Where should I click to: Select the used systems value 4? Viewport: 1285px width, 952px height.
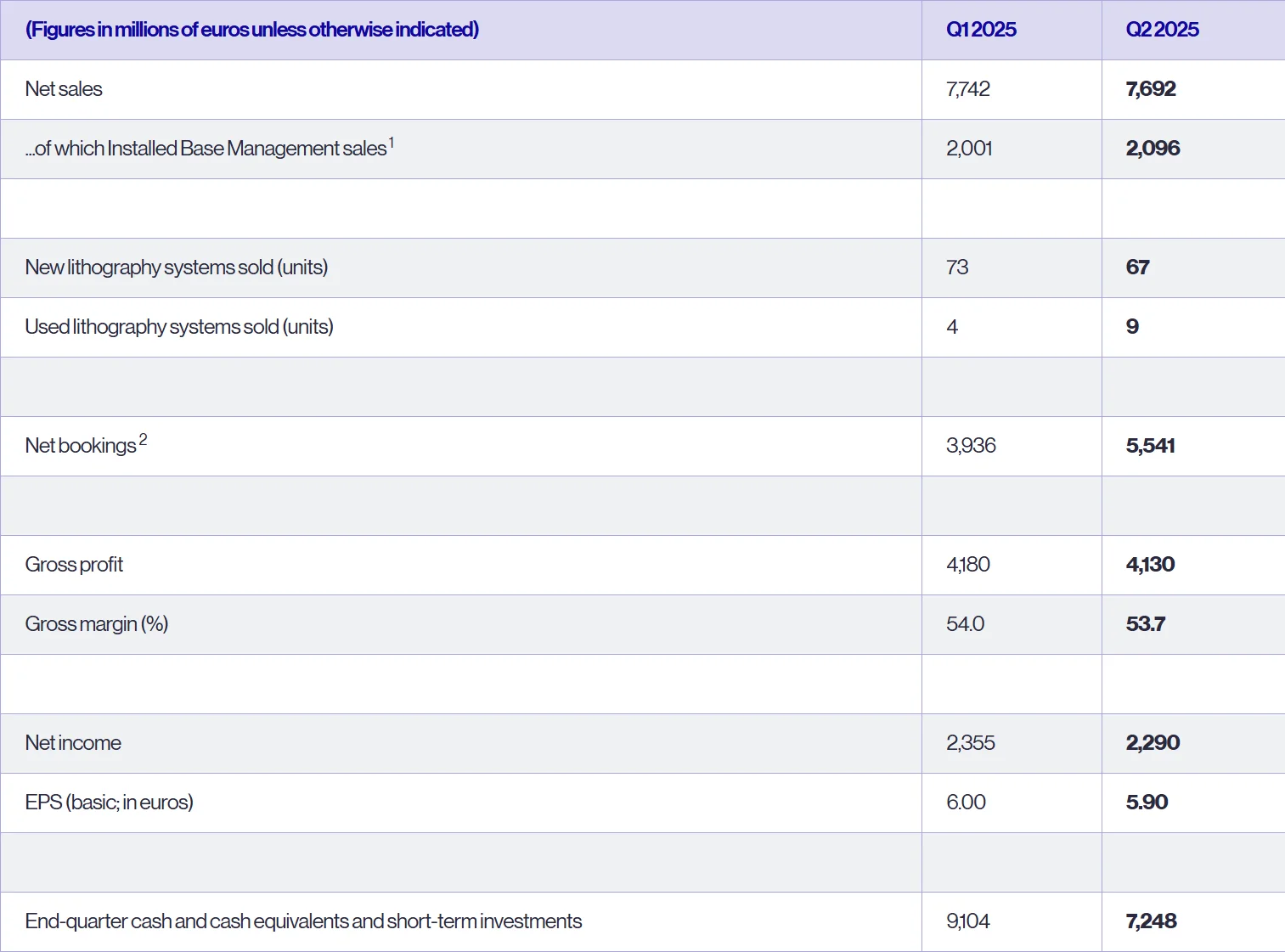coord(952,327)
